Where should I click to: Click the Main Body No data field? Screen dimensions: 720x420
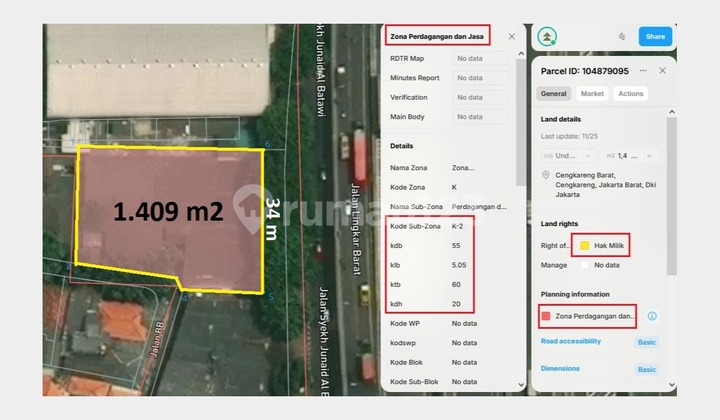pos(480,117)
